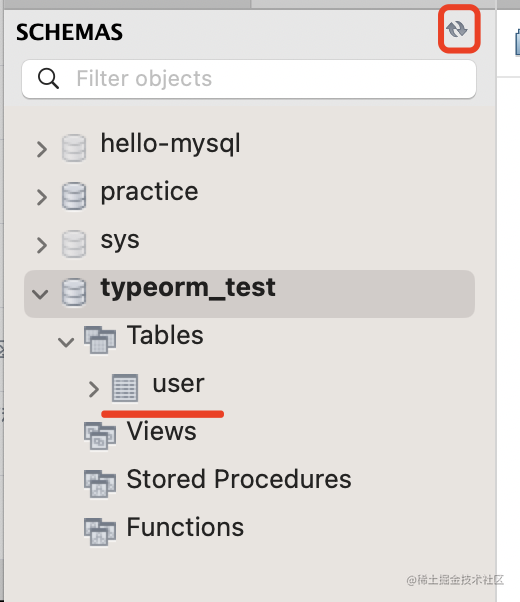Select the practice database icon
This screenshot has width=520, height=602.
74,196
